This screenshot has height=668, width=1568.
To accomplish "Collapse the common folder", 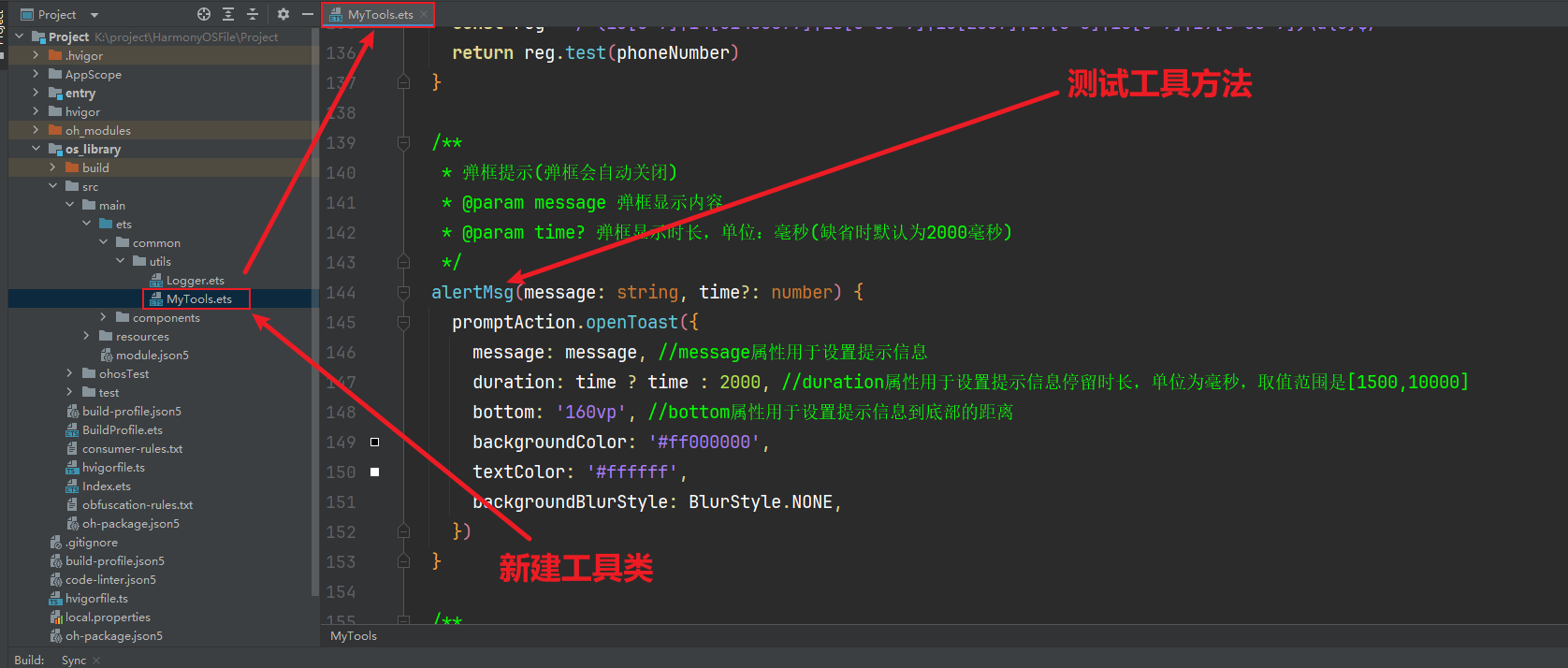I will [104, 242].
